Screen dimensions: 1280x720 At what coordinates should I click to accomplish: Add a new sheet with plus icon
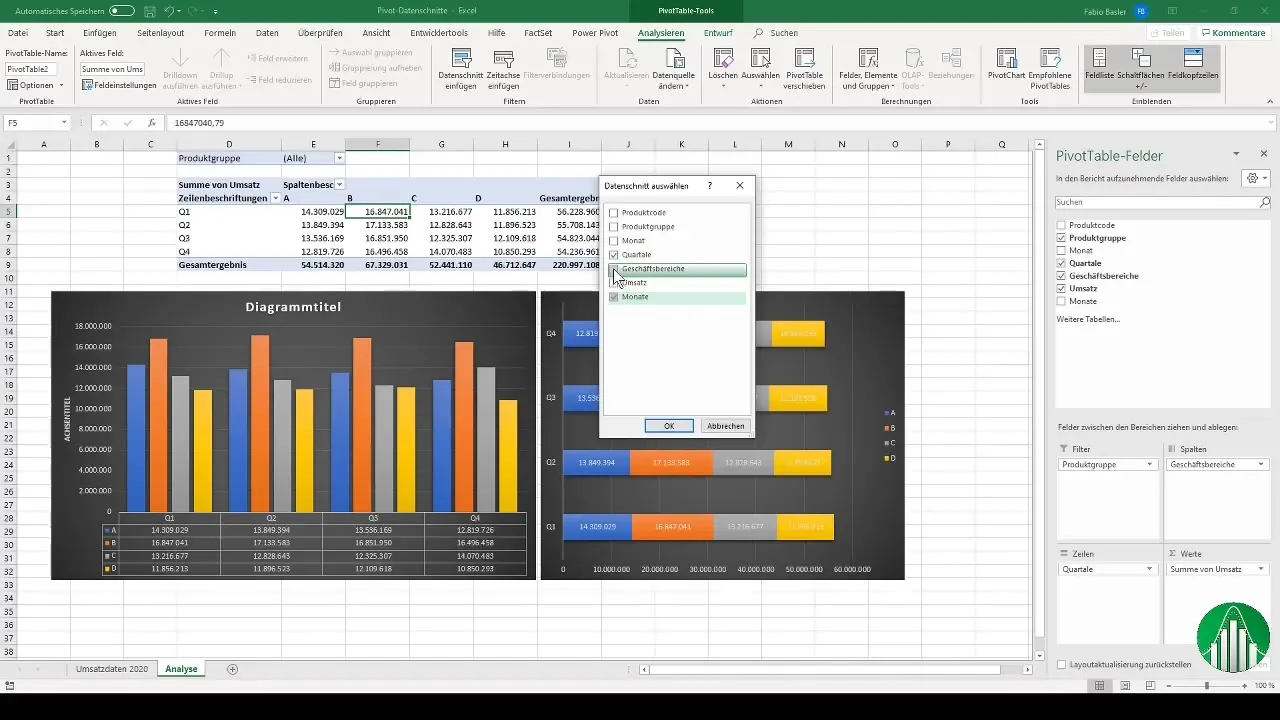coord(233,668)
